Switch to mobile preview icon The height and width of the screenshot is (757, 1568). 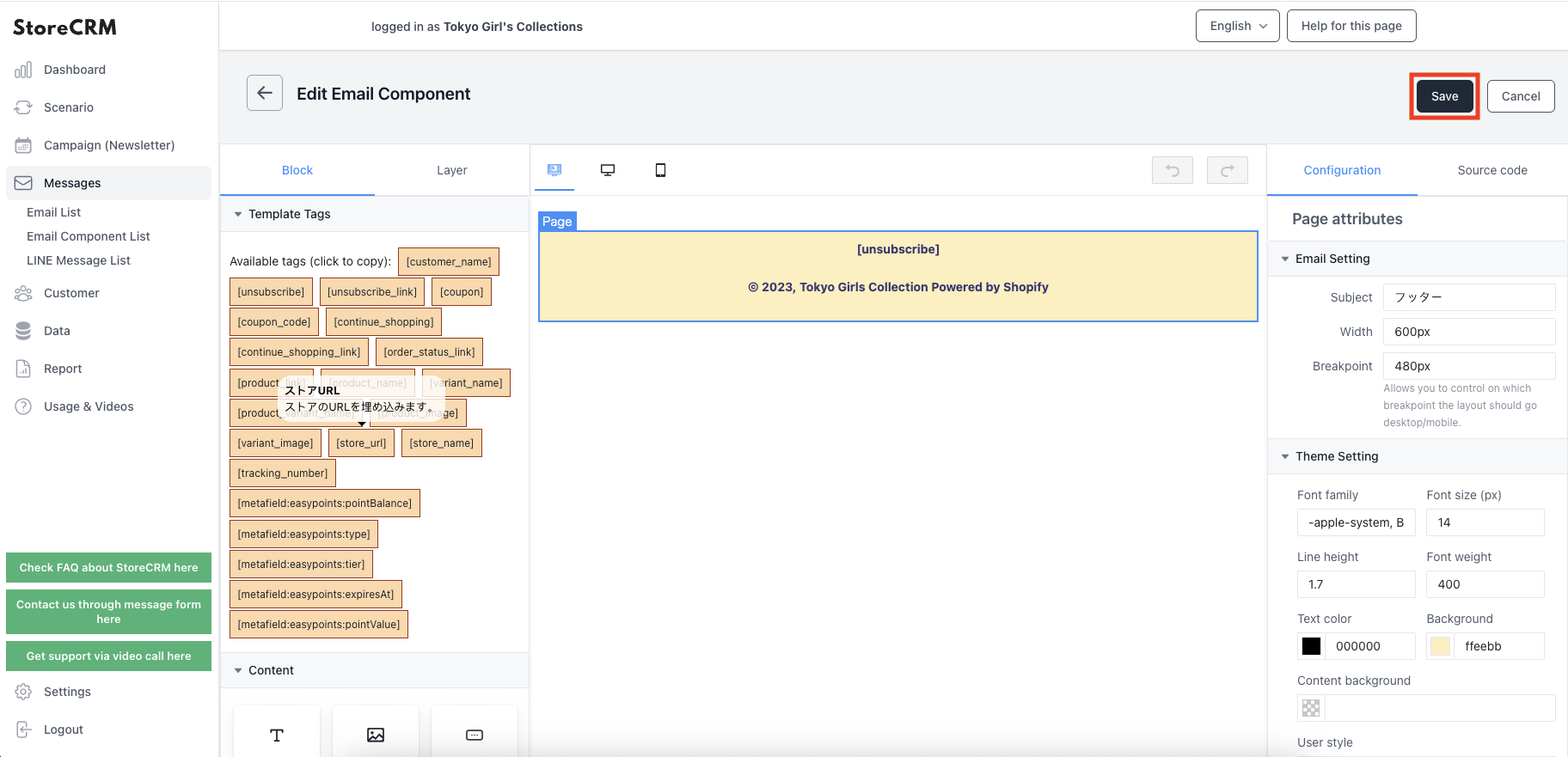point(660,170)
